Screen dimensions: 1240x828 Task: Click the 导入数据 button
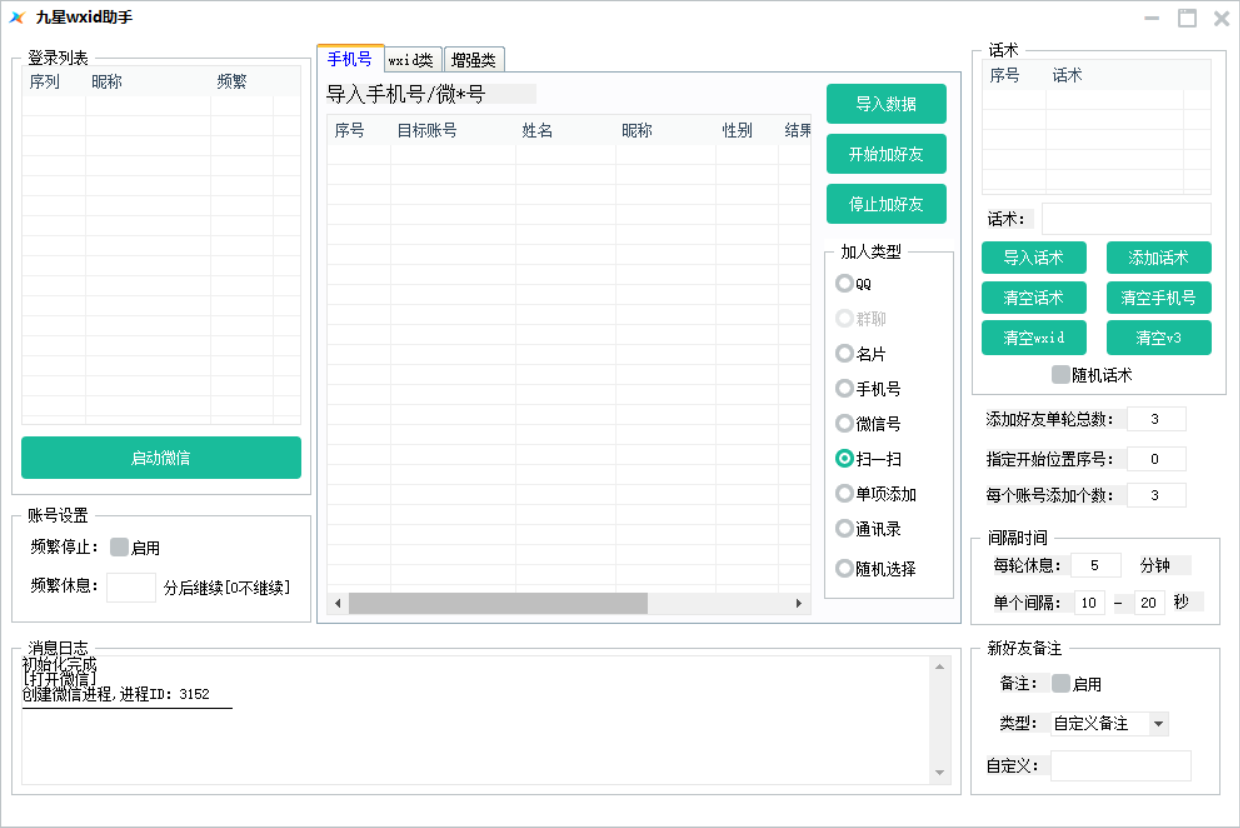(x=886, y=103)
